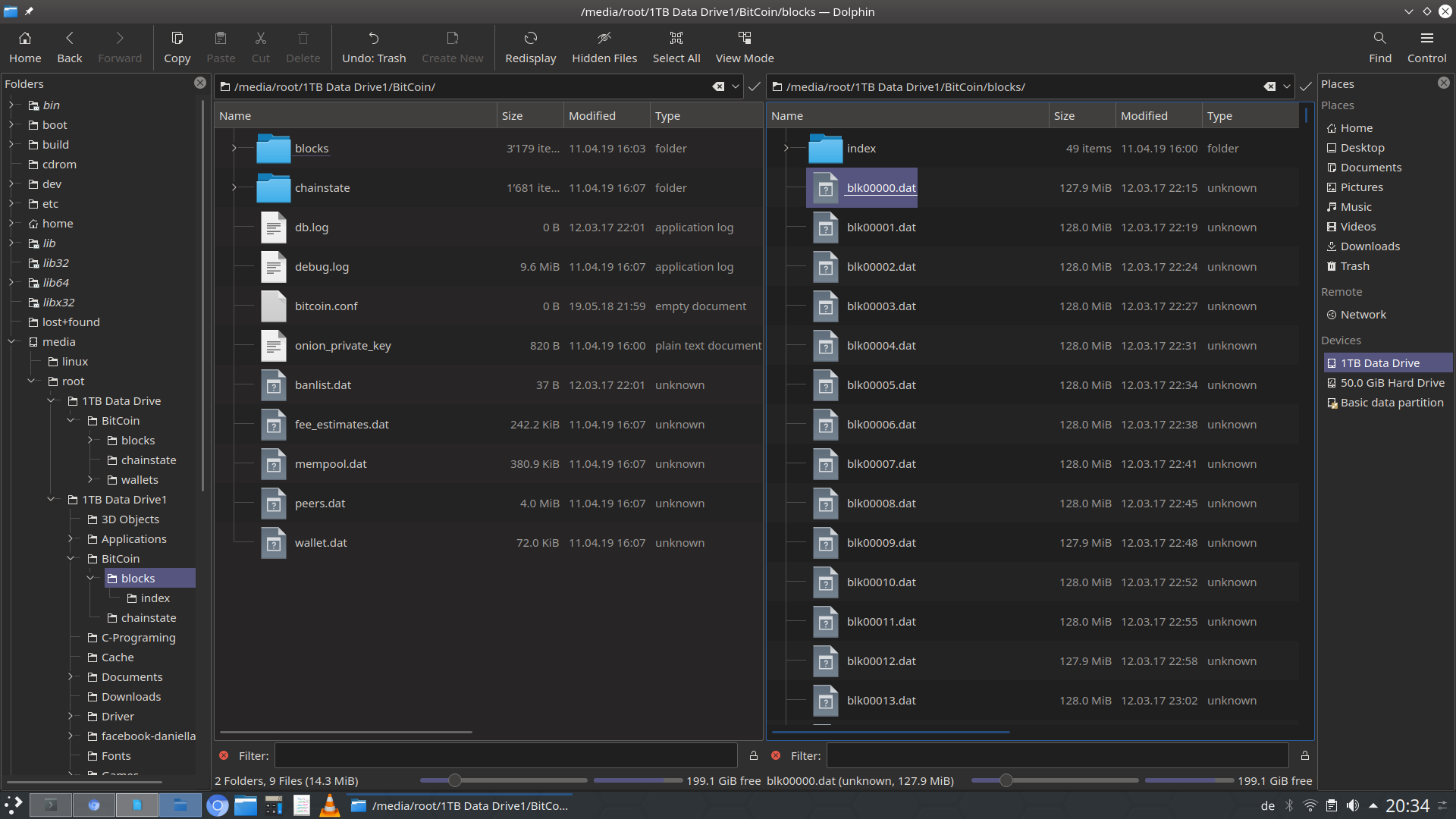The width and height of the screenshot is (1456, 819).
Task: Expand the blocks folder in left pane
Action: pyautogui.click(x=234, y=148)
